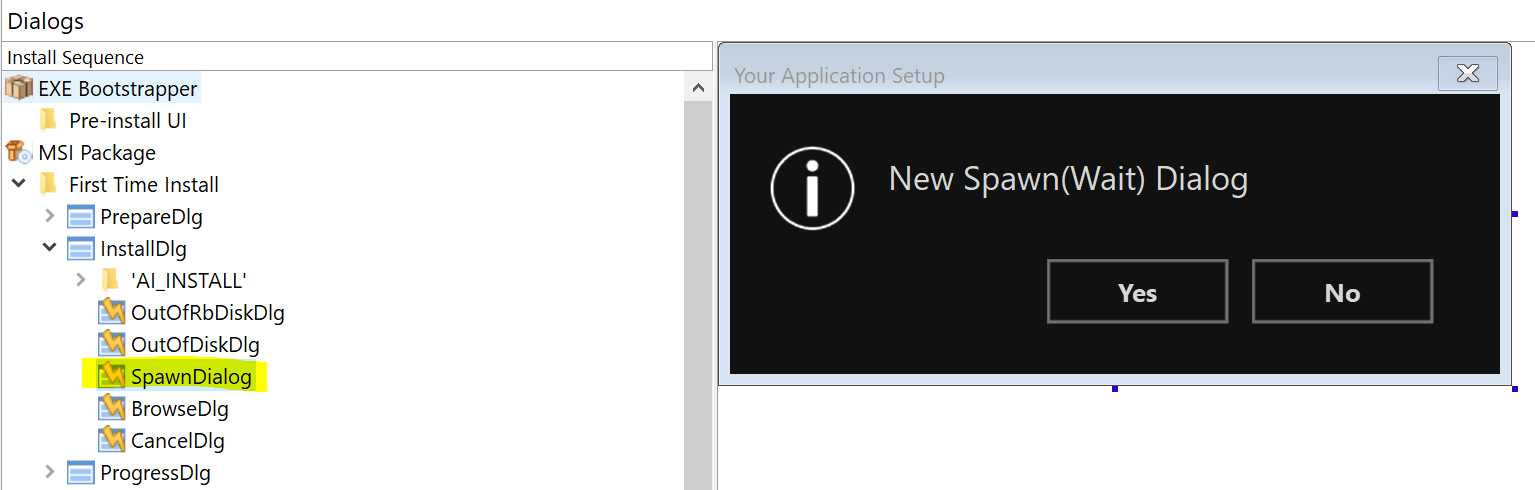Click the info icon in dialog preview

pyautogui.click(x=812, y=186)
